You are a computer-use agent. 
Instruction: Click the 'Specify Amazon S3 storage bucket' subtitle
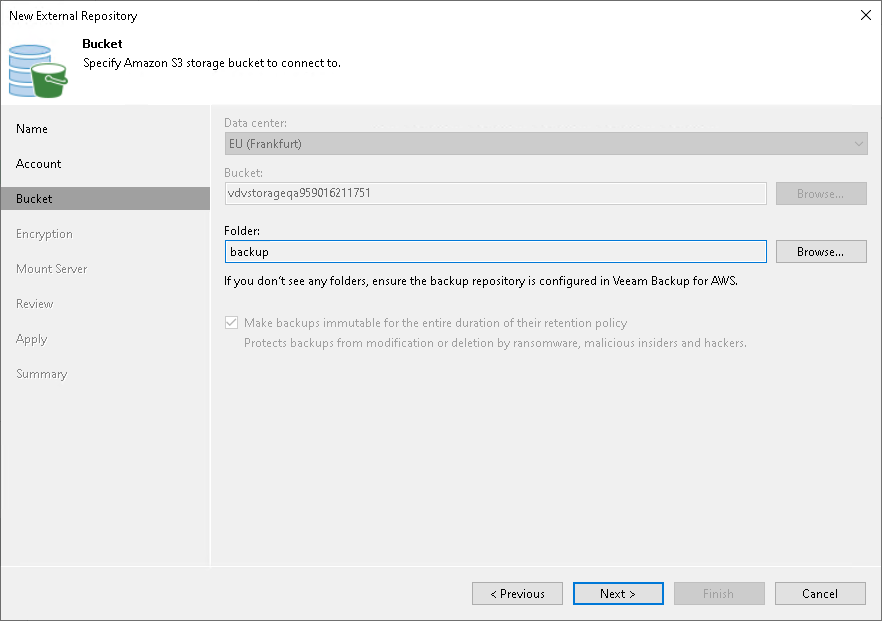pos(212,63)
